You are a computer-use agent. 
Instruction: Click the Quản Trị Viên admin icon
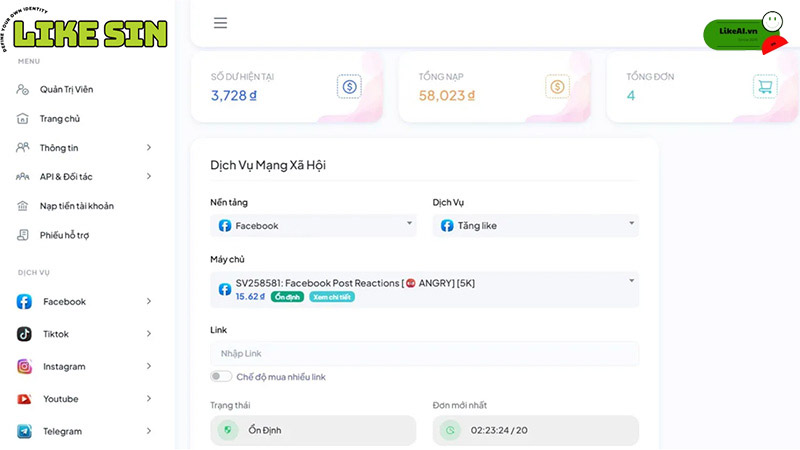tap(22, 89)
